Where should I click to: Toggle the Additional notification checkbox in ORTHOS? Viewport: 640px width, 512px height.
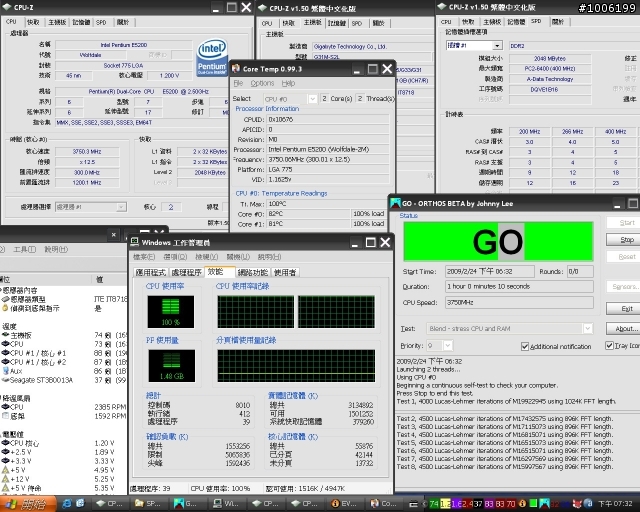point(525,346)
